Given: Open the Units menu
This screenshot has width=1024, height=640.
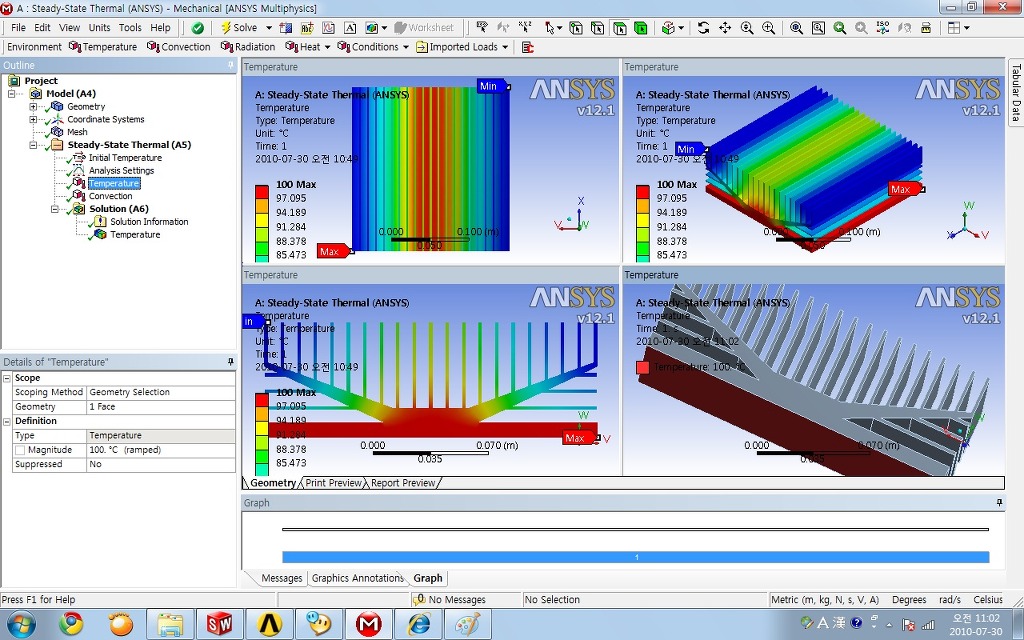Looking at the screenshot, I should [99, 27].
